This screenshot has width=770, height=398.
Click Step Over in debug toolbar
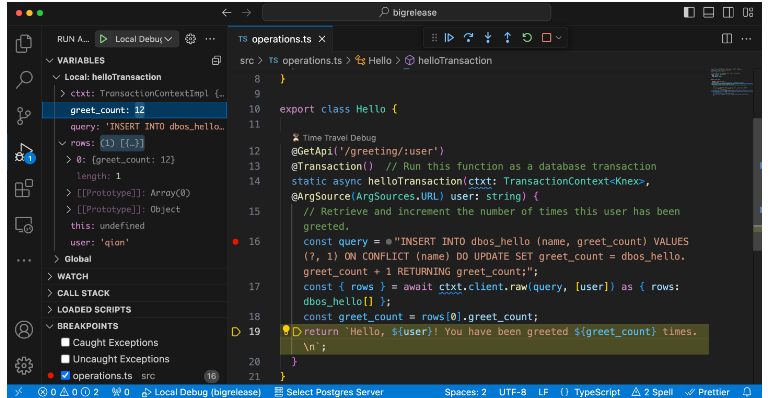click(x=468, y=38)
